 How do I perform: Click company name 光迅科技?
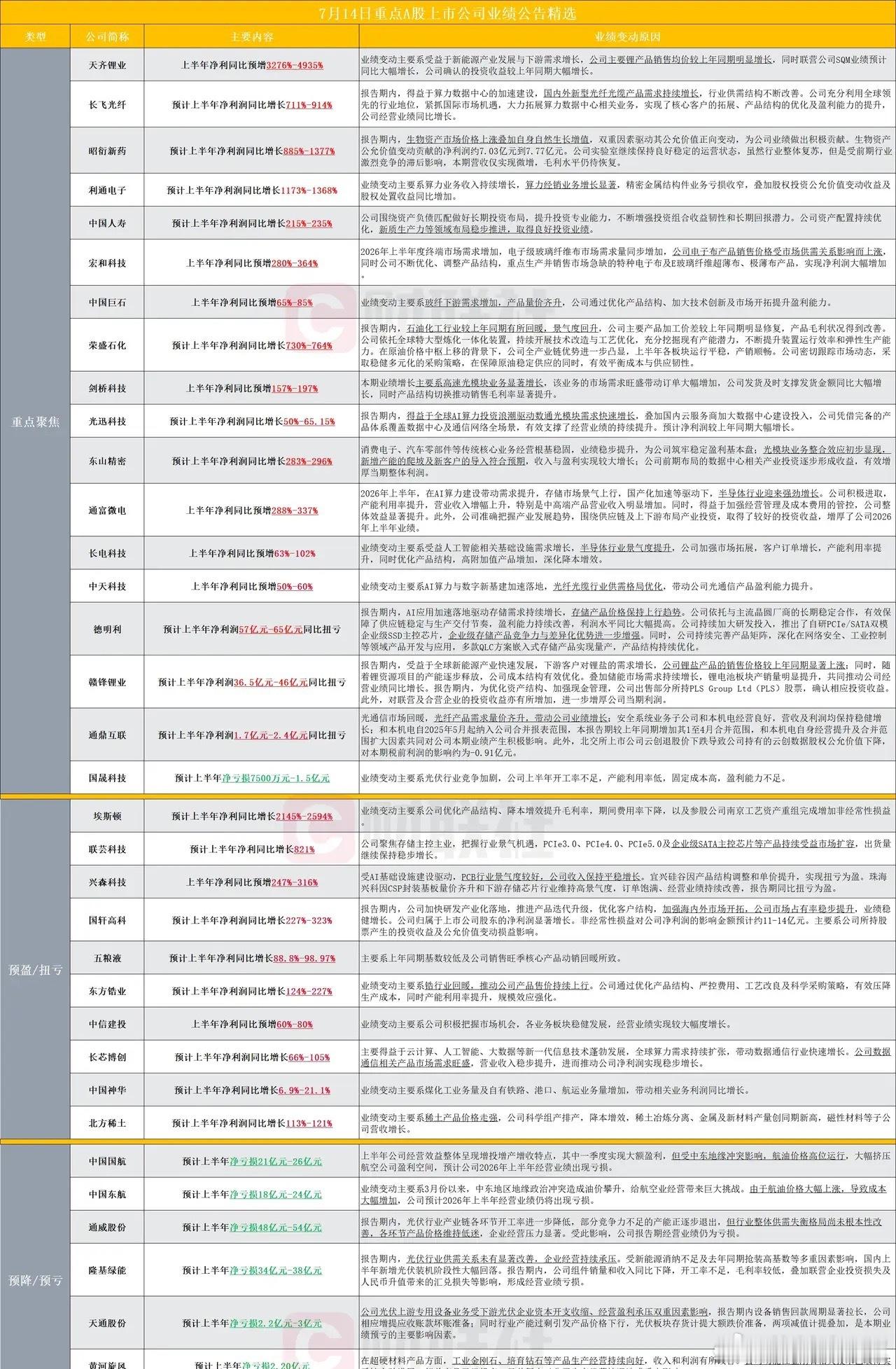pos(107,422)
